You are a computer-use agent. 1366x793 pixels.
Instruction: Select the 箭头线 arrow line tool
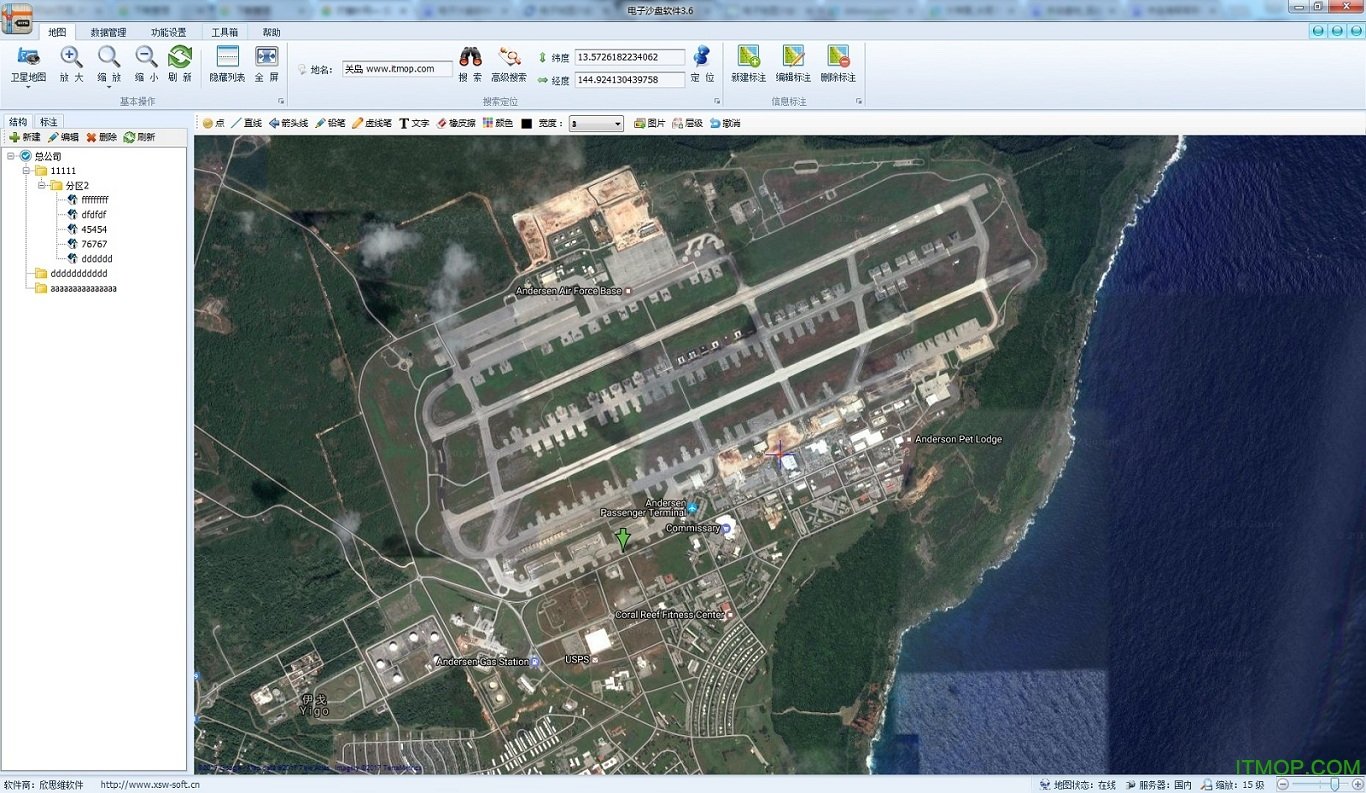288,123
